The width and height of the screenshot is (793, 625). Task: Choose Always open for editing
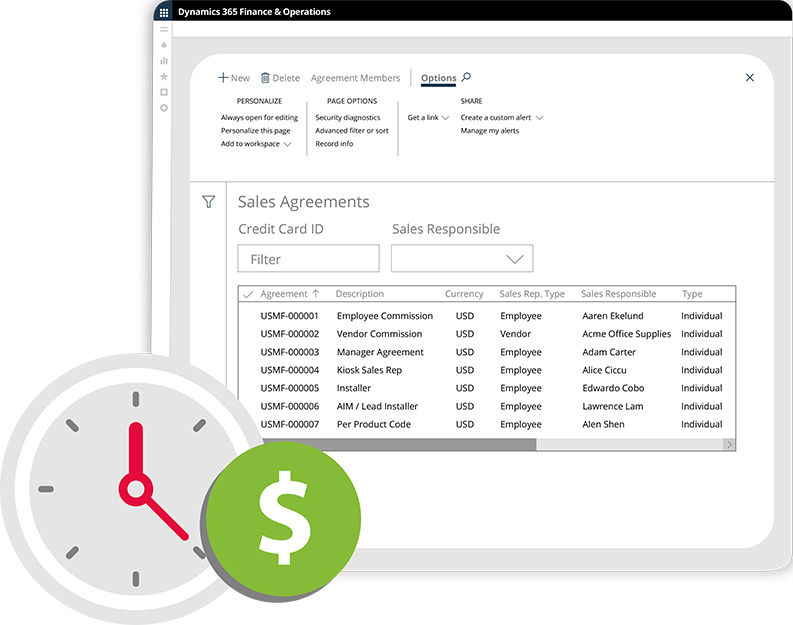tap(259, 117)
